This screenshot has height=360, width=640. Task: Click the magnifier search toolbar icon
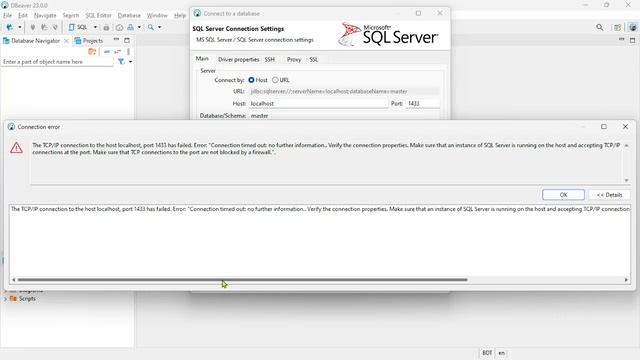pyautogui.click(x=151, y=27)
